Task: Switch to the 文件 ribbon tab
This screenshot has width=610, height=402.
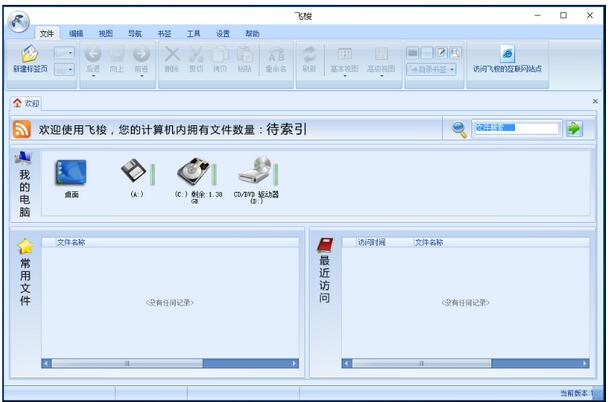Action: pos(47,34)
